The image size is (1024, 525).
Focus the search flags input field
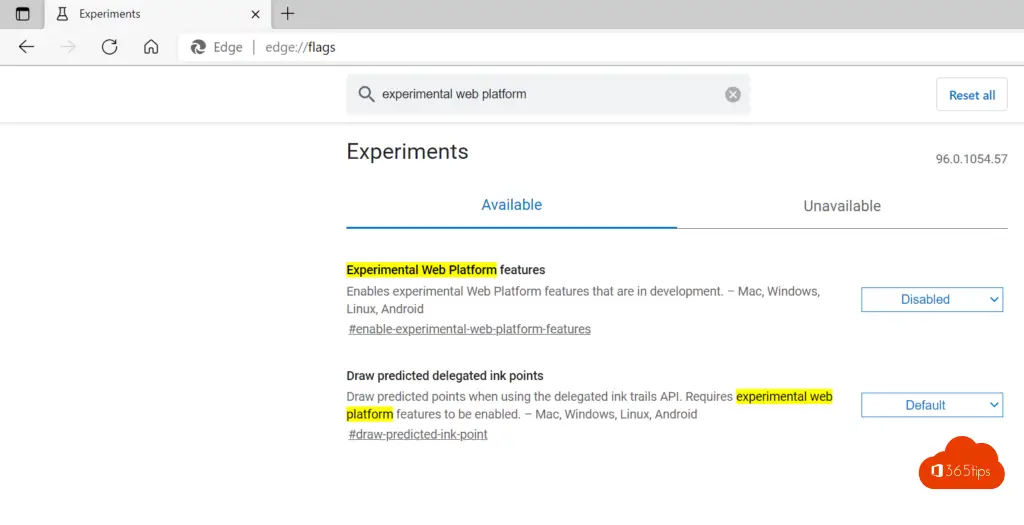pos(545,94)
